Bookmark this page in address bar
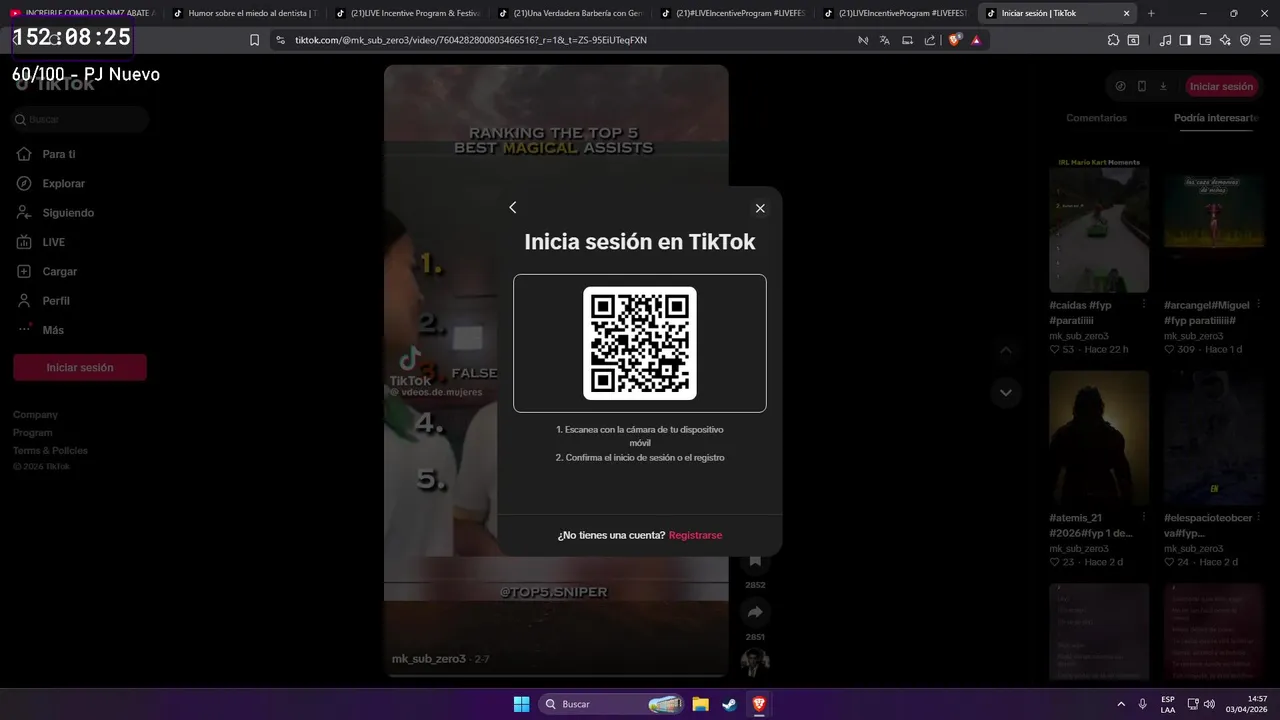Viewport: 1280px width, 720px height. click(254, 40)
